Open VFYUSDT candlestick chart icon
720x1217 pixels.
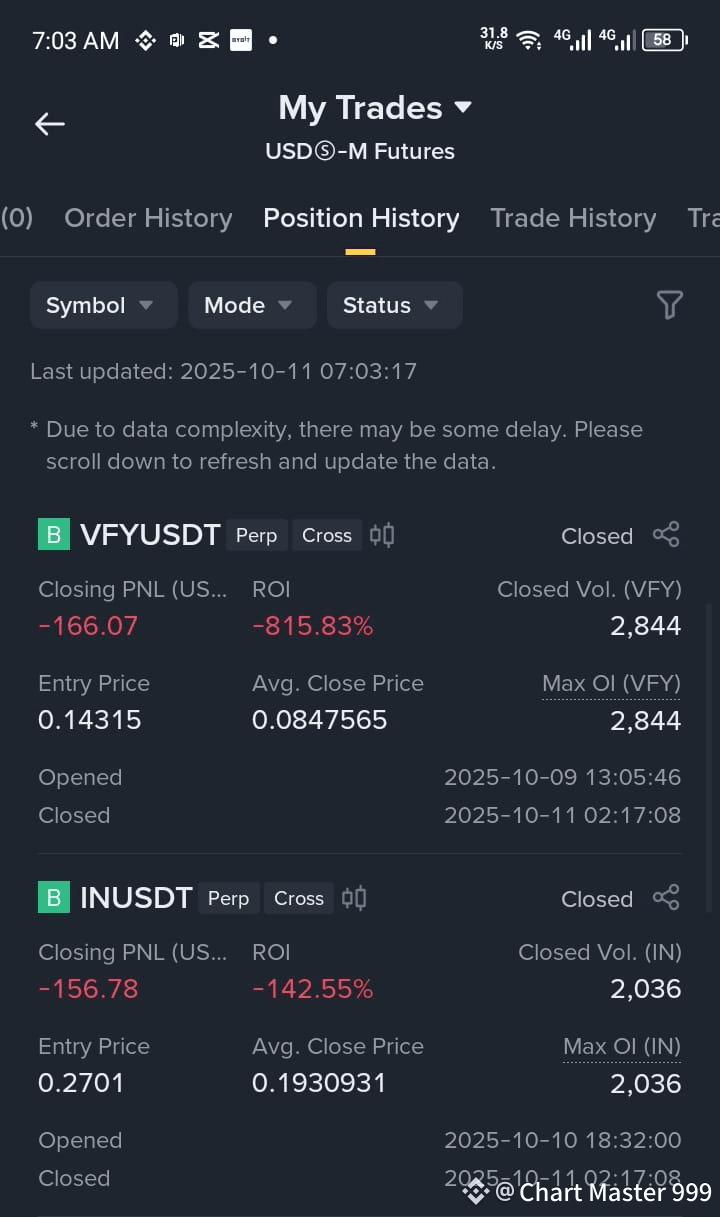(382, 535)
